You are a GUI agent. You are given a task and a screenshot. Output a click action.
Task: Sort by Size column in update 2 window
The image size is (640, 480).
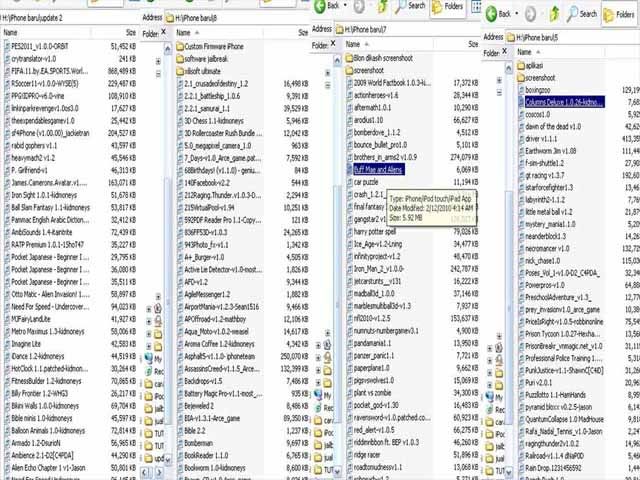116,33
